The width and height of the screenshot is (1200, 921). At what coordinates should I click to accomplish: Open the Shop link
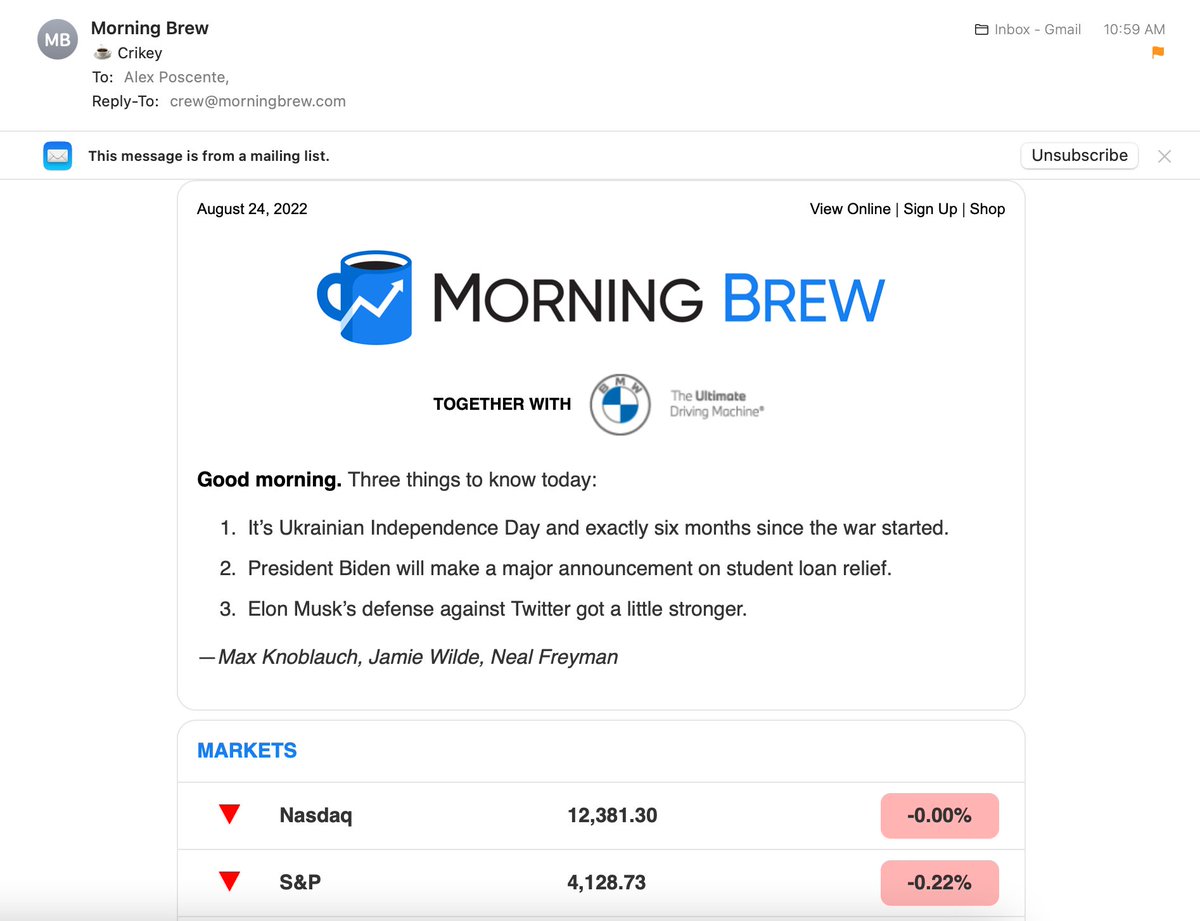pyautogui.click(x=987, y=209)
